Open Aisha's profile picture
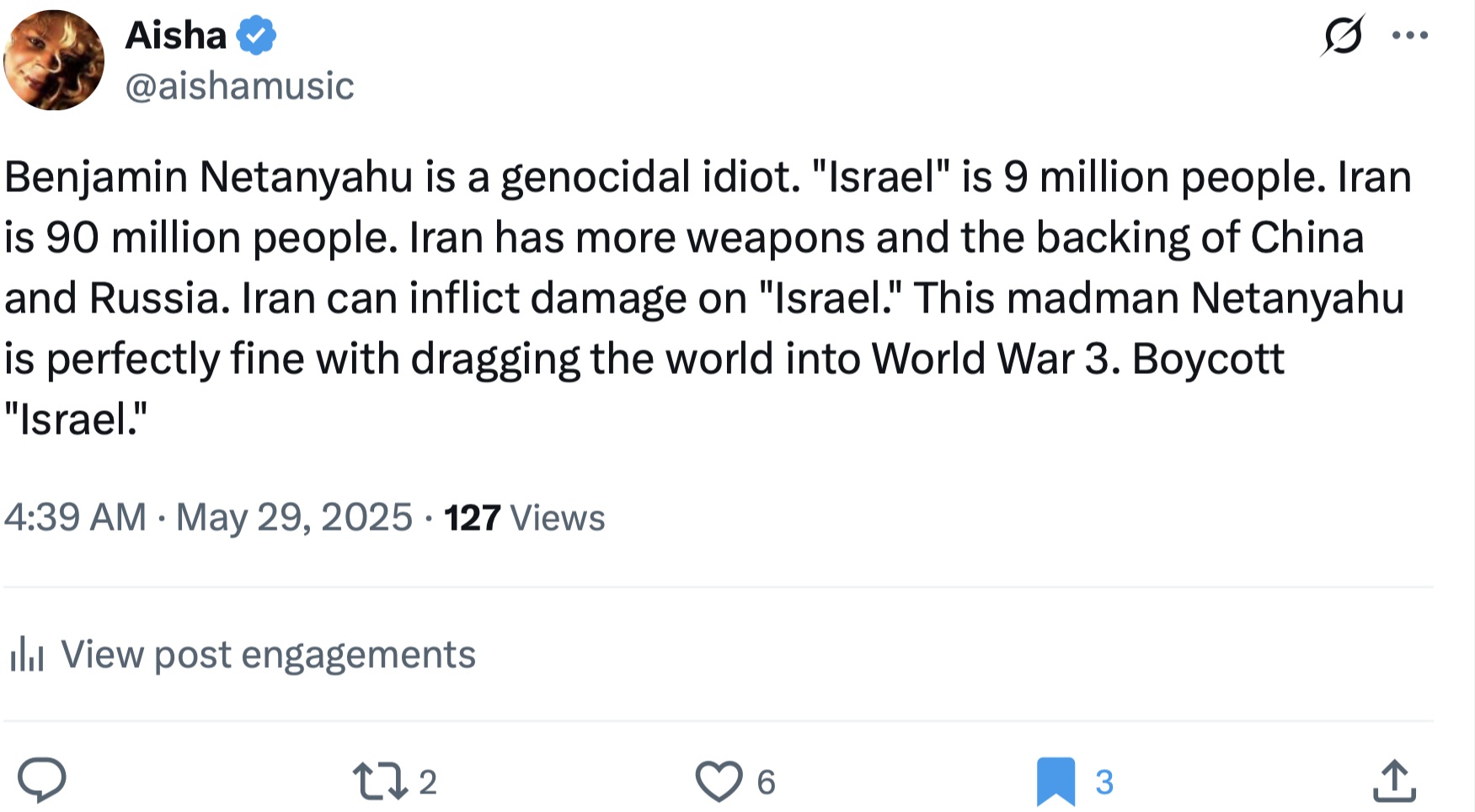Screen dimensions: 1475x812 (54, 61)
